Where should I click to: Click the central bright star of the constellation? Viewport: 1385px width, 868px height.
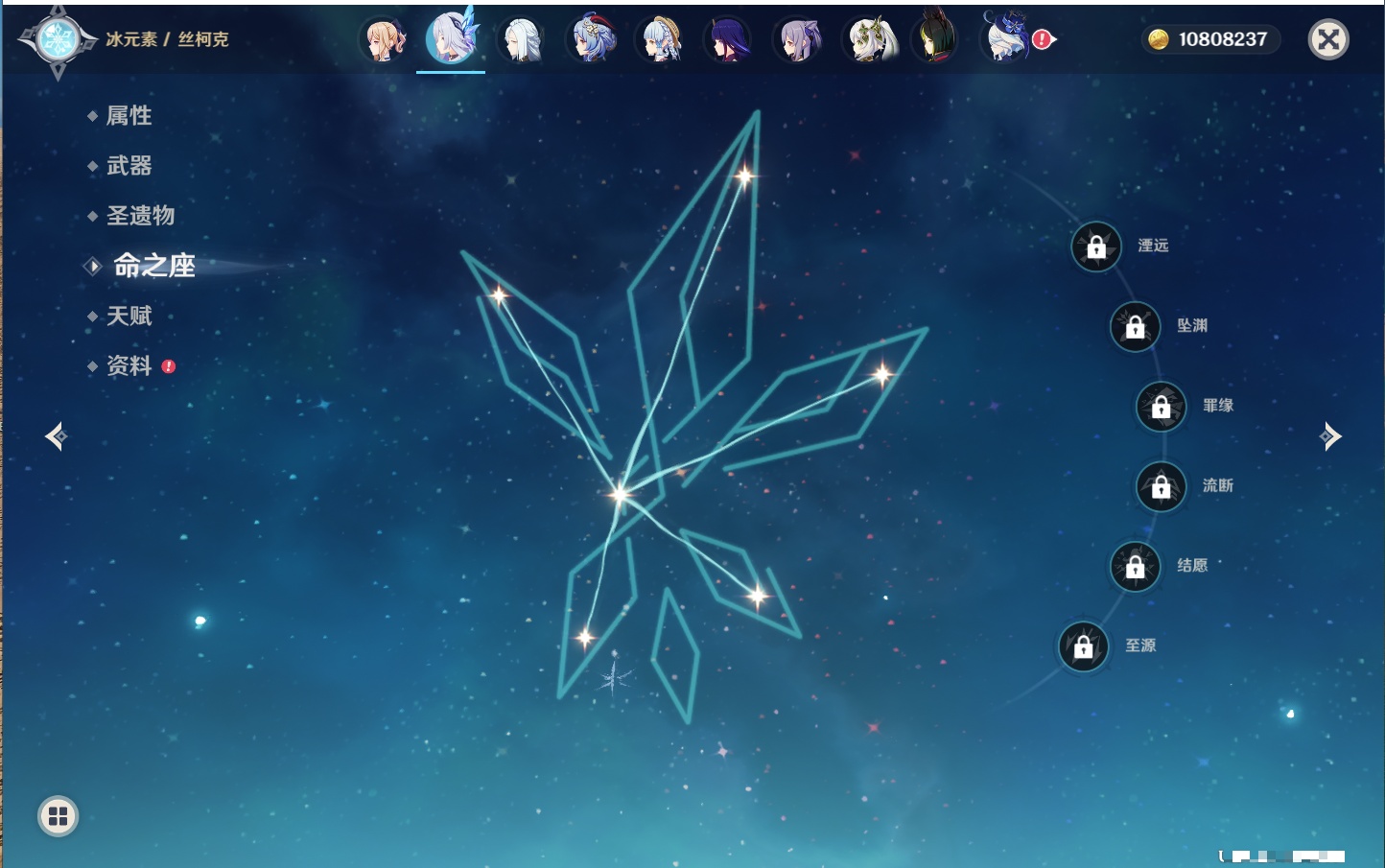(x=620, y=494)
